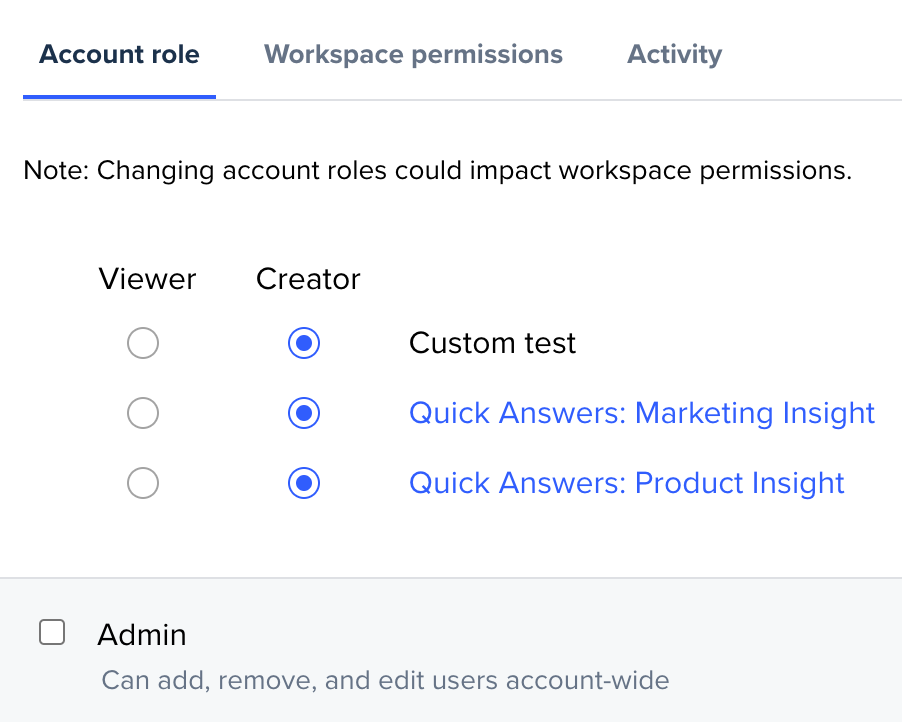Click the Custom test label
902x722 pixels.
492,343
